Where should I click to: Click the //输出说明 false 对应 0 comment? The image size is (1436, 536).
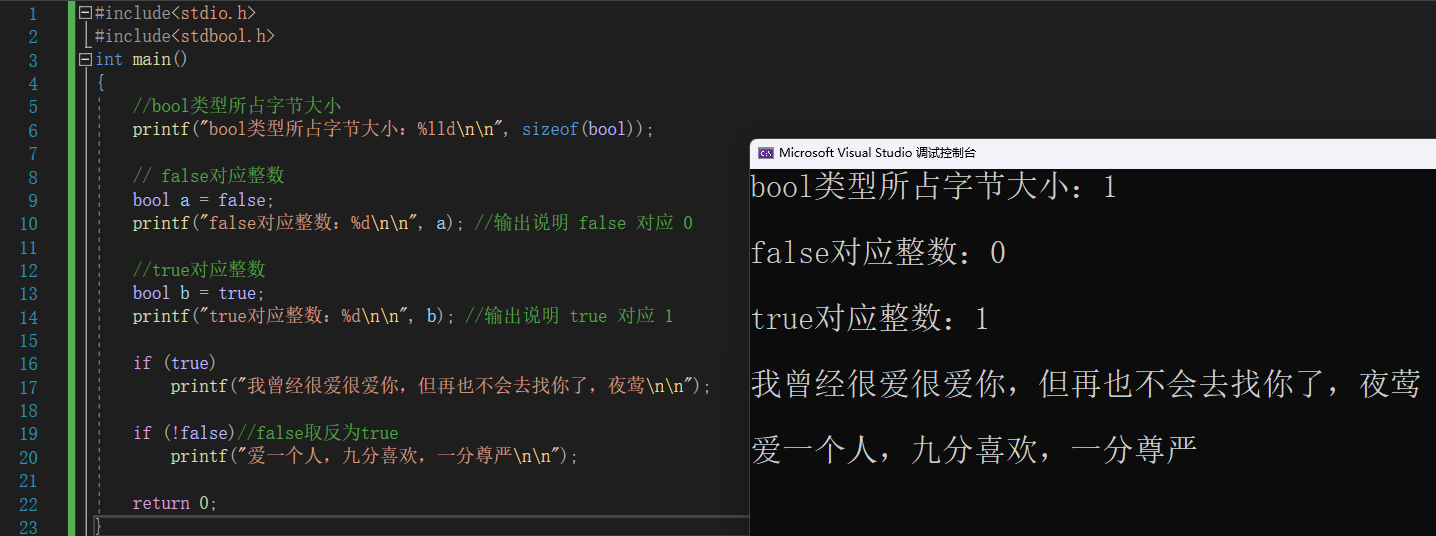pyautogui.click(x=584, y=223)
